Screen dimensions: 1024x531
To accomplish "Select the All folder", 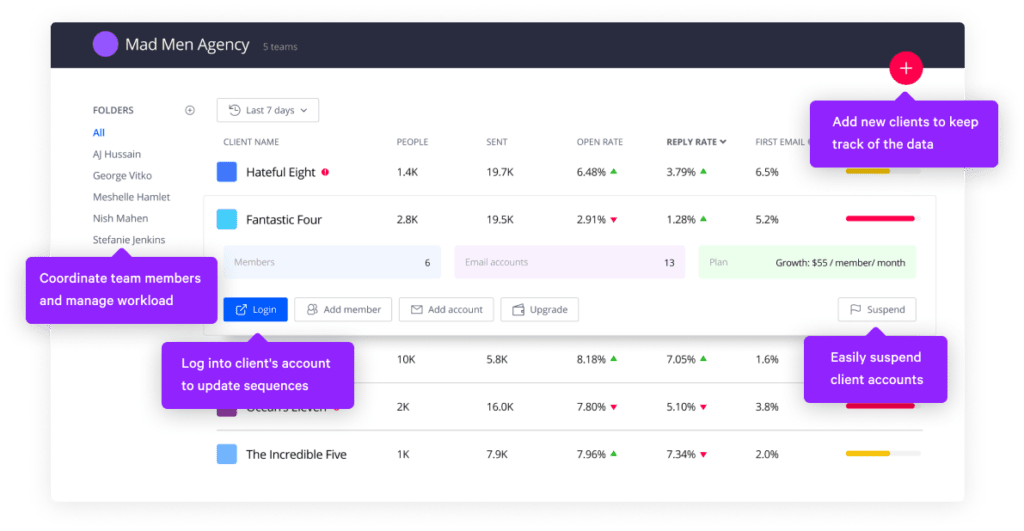I will [99, 133].
